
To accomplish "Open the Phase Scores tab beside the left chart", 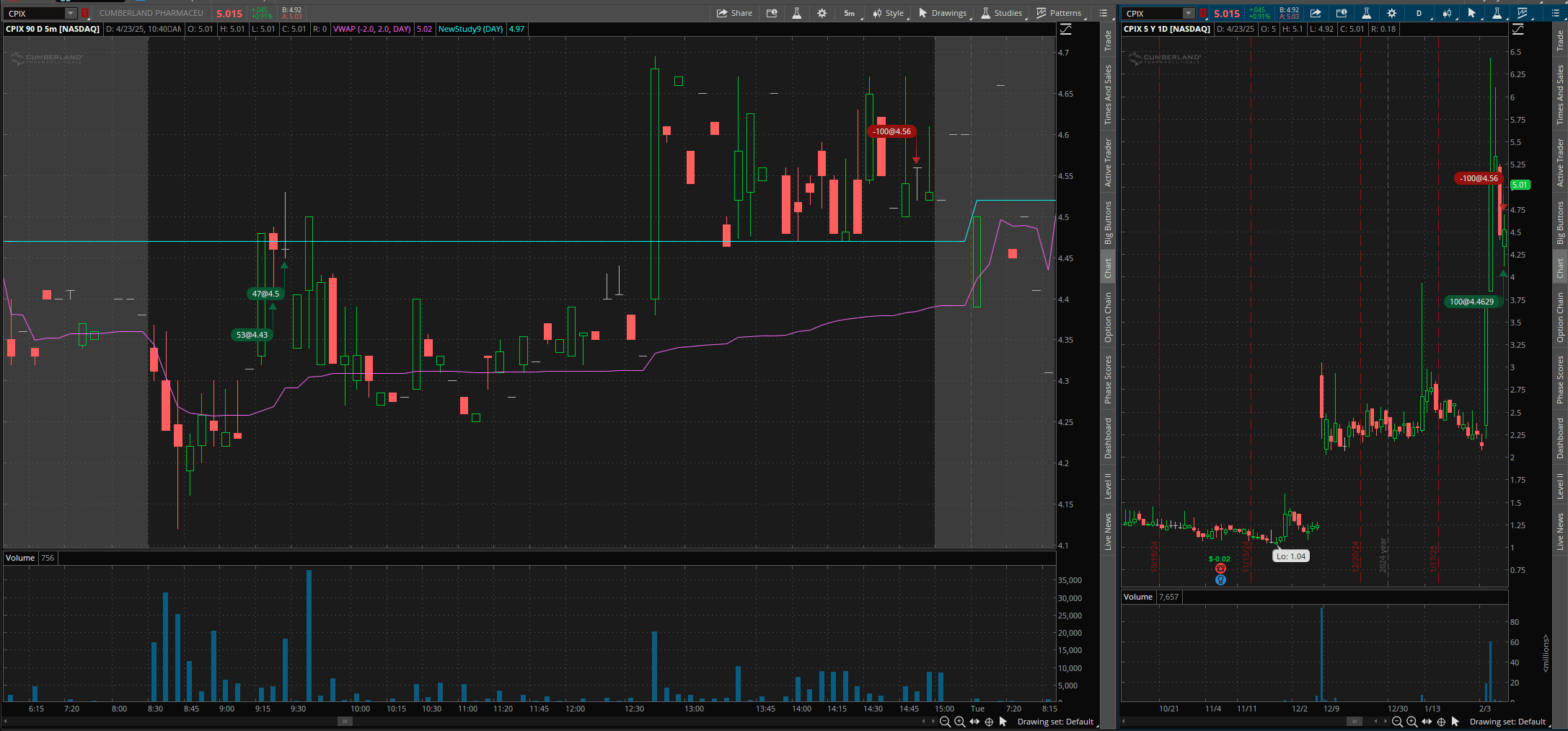I will click(x=1108, y=380).
